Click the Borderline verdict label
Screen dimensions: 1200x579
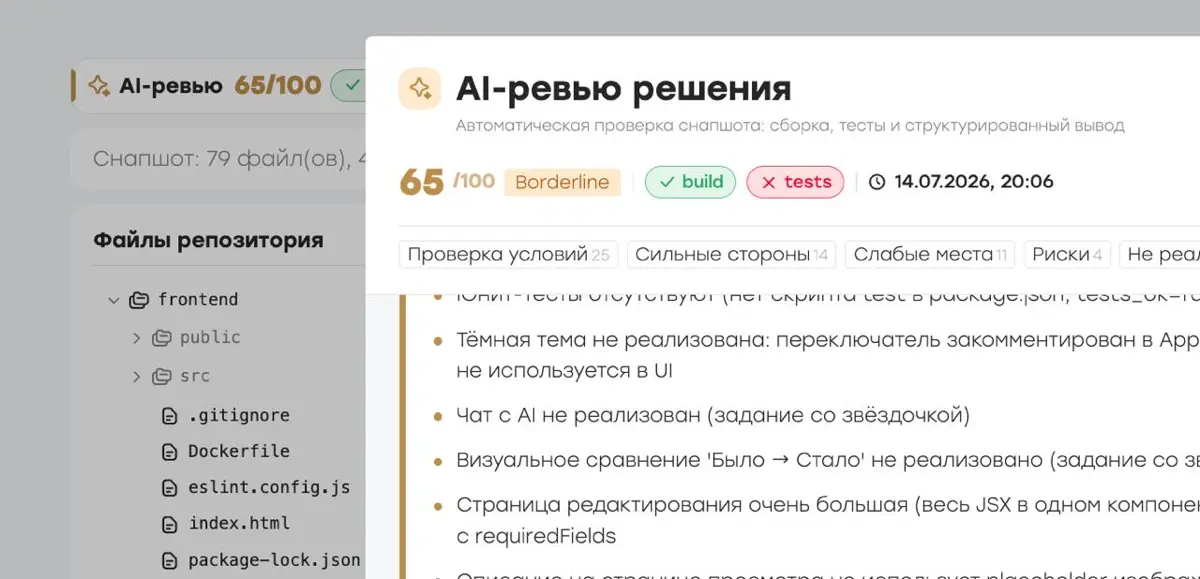pos(562,183)
